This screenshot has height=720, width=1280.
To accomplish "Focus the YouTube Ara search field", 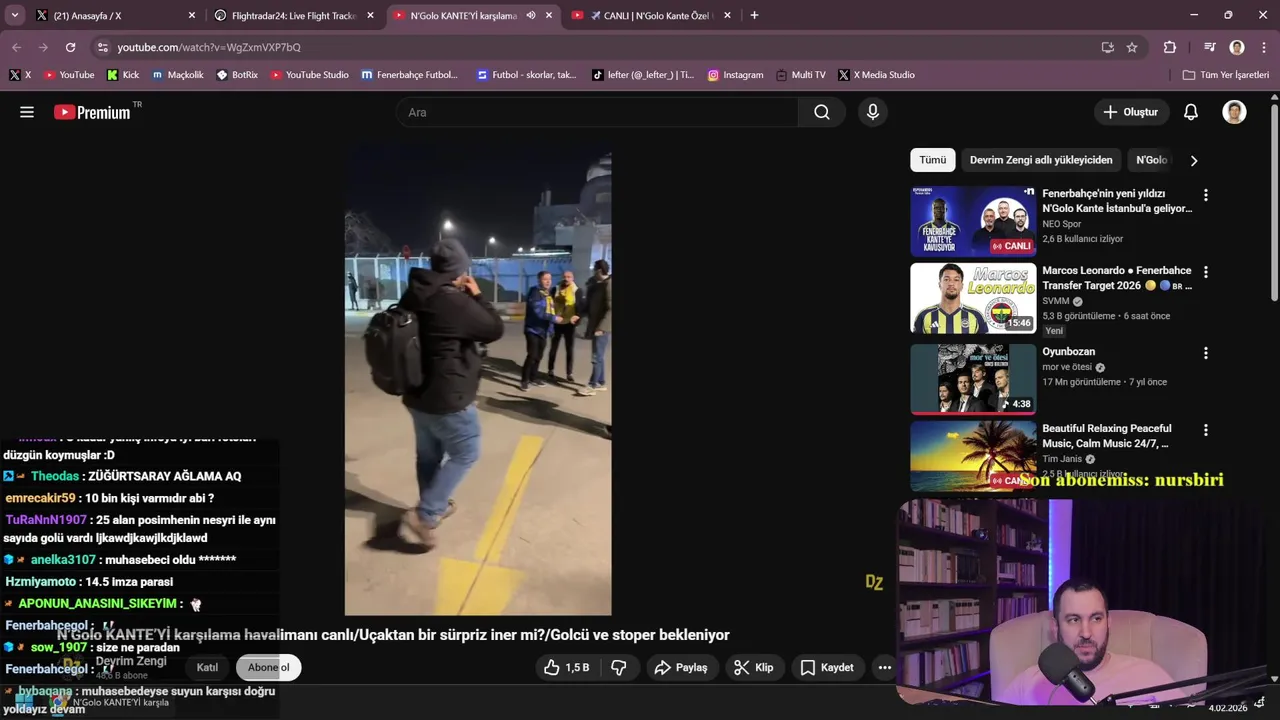I will point(597,112).
